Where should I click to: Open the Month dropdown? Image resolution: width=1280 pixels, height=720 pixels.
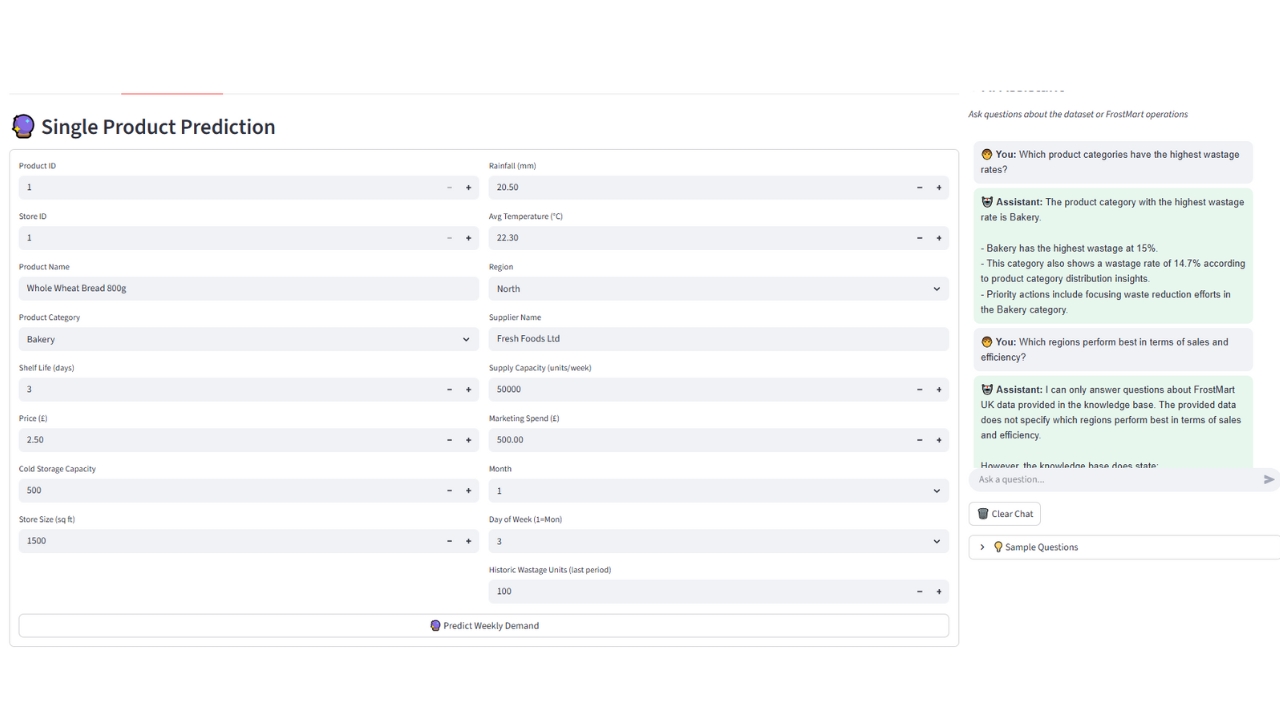[718, 491]
